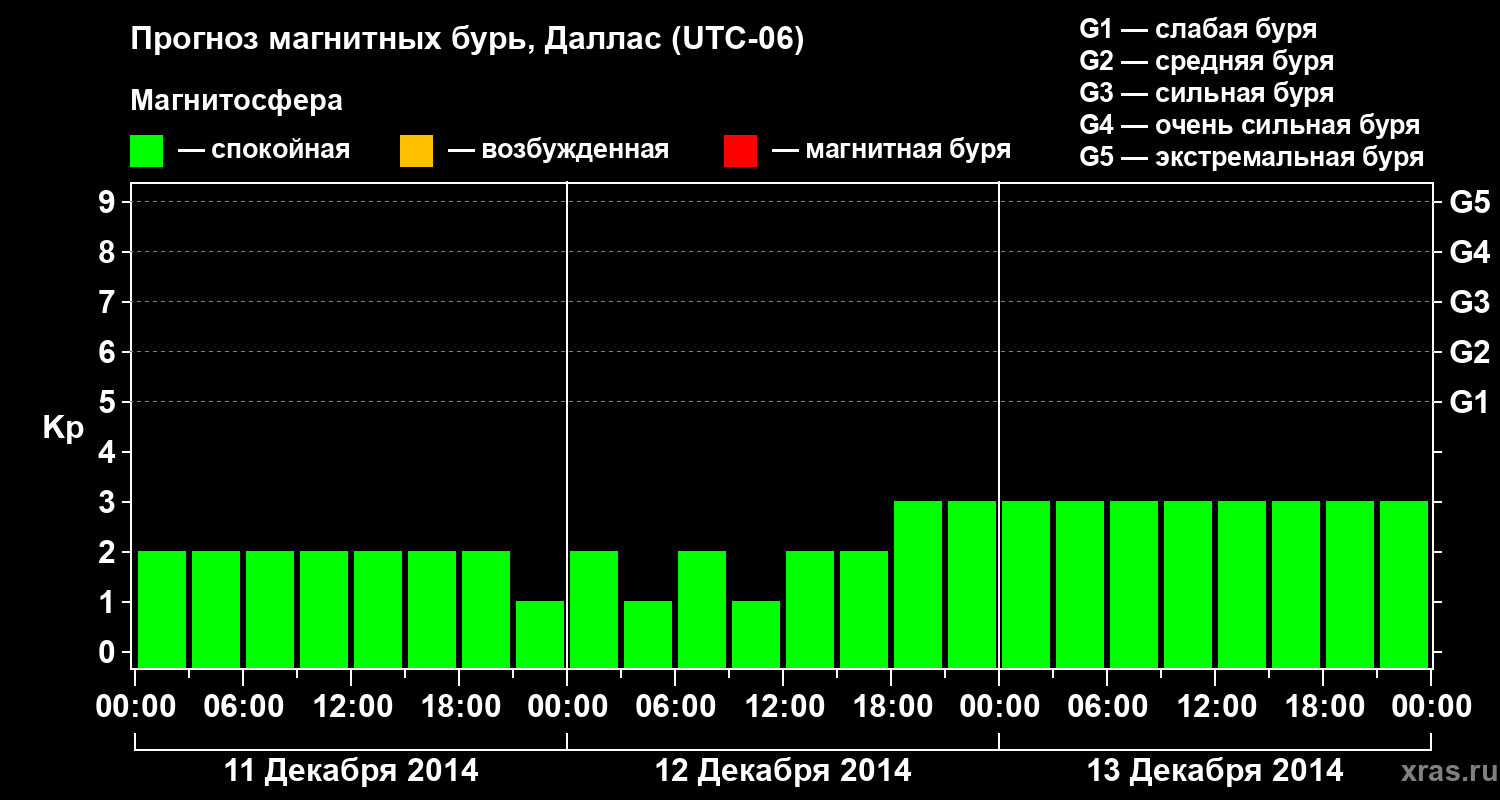
Task: Select the 'G2 — средняя буря' legend line
Action: (1207, 61)
